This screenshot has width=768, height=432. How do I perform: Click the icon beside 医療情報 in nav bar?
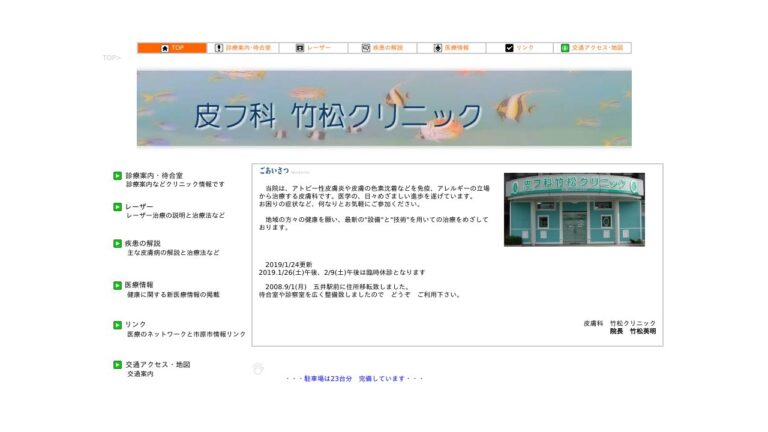[438, 48]
